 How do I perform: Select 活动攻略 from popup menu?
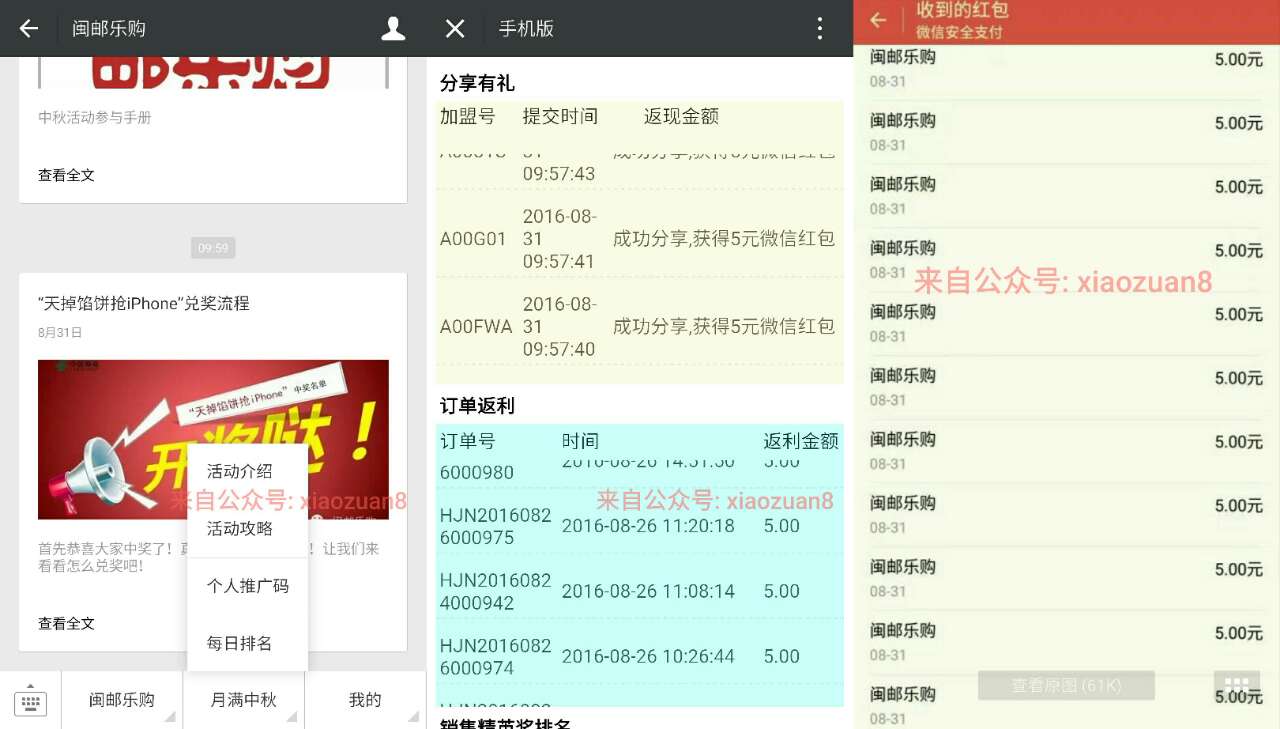pyautogui.click(x=240, y=528)
